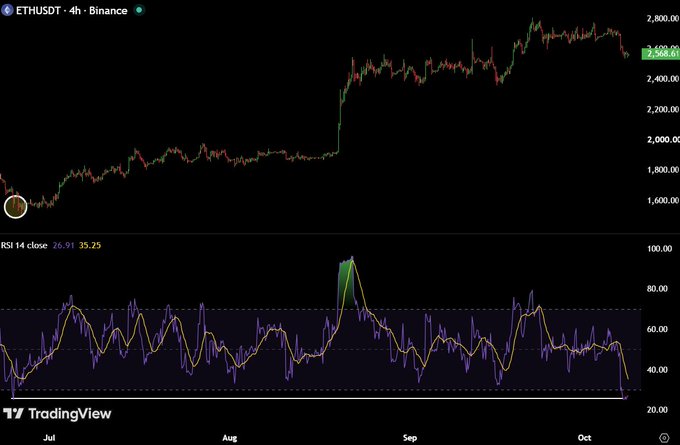Click the current price label 2,568.61
The width and height of the screenshot is (680, 445).
660,54
